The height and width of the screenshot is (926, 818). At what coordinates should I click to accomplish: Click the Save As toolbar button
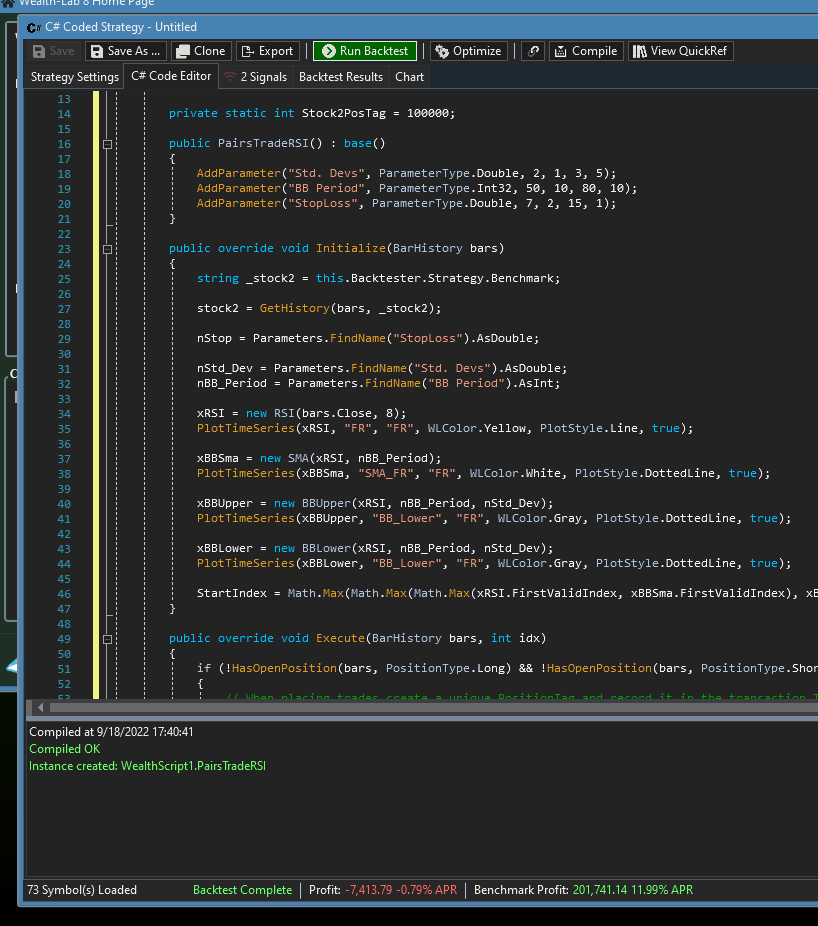(x=125, y=51)
